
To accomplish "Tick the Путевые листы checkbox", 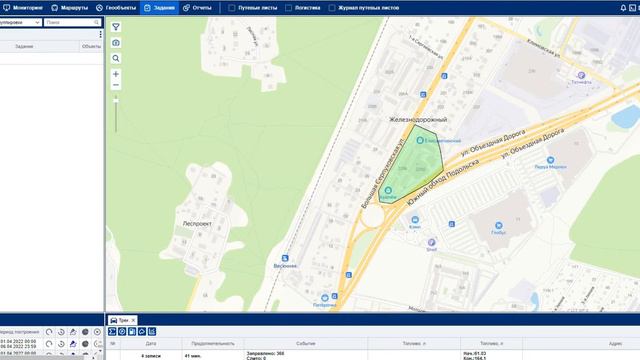I will 232,8.
